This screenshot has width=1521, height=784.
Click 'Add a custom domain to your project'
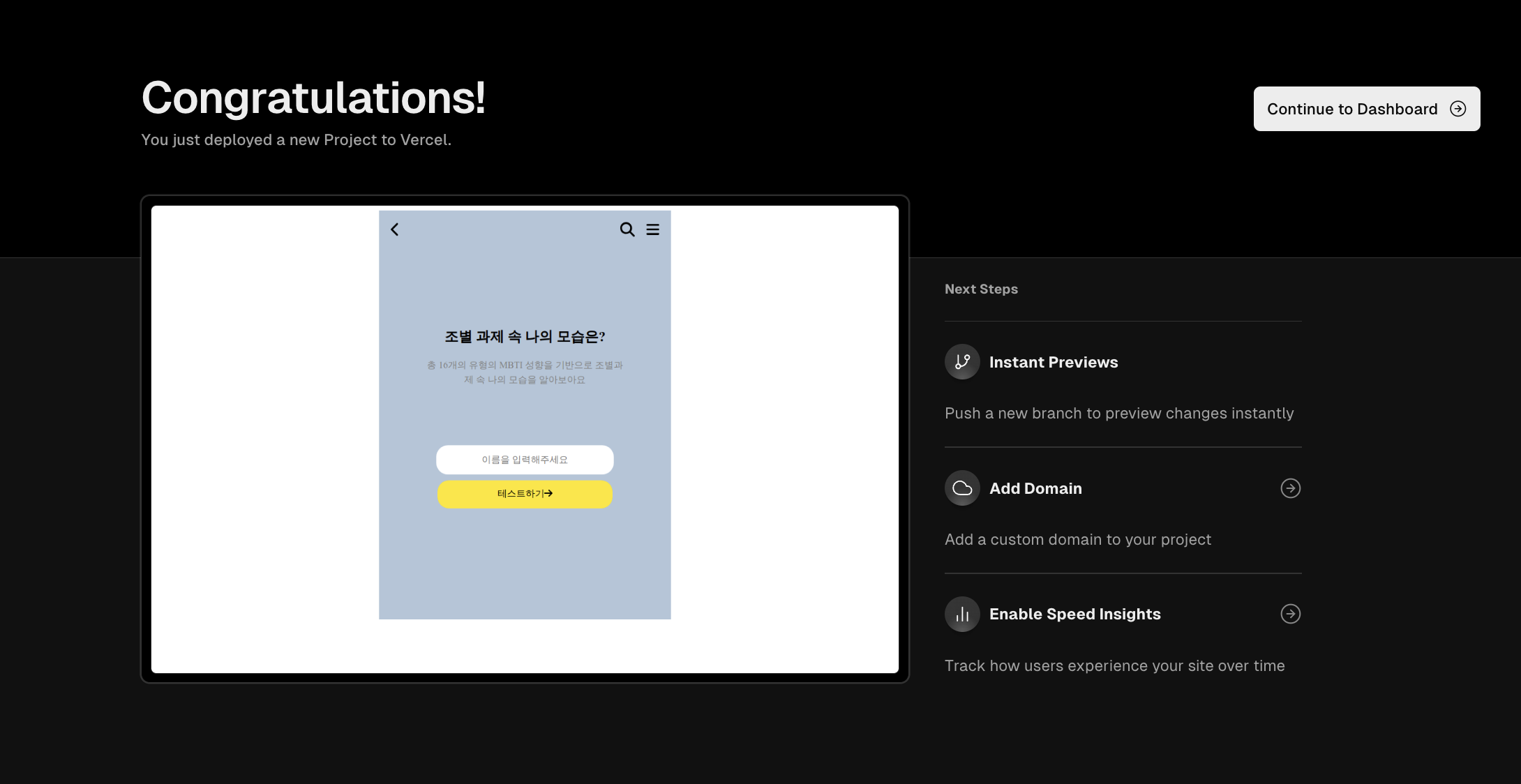coord(1077,539)
